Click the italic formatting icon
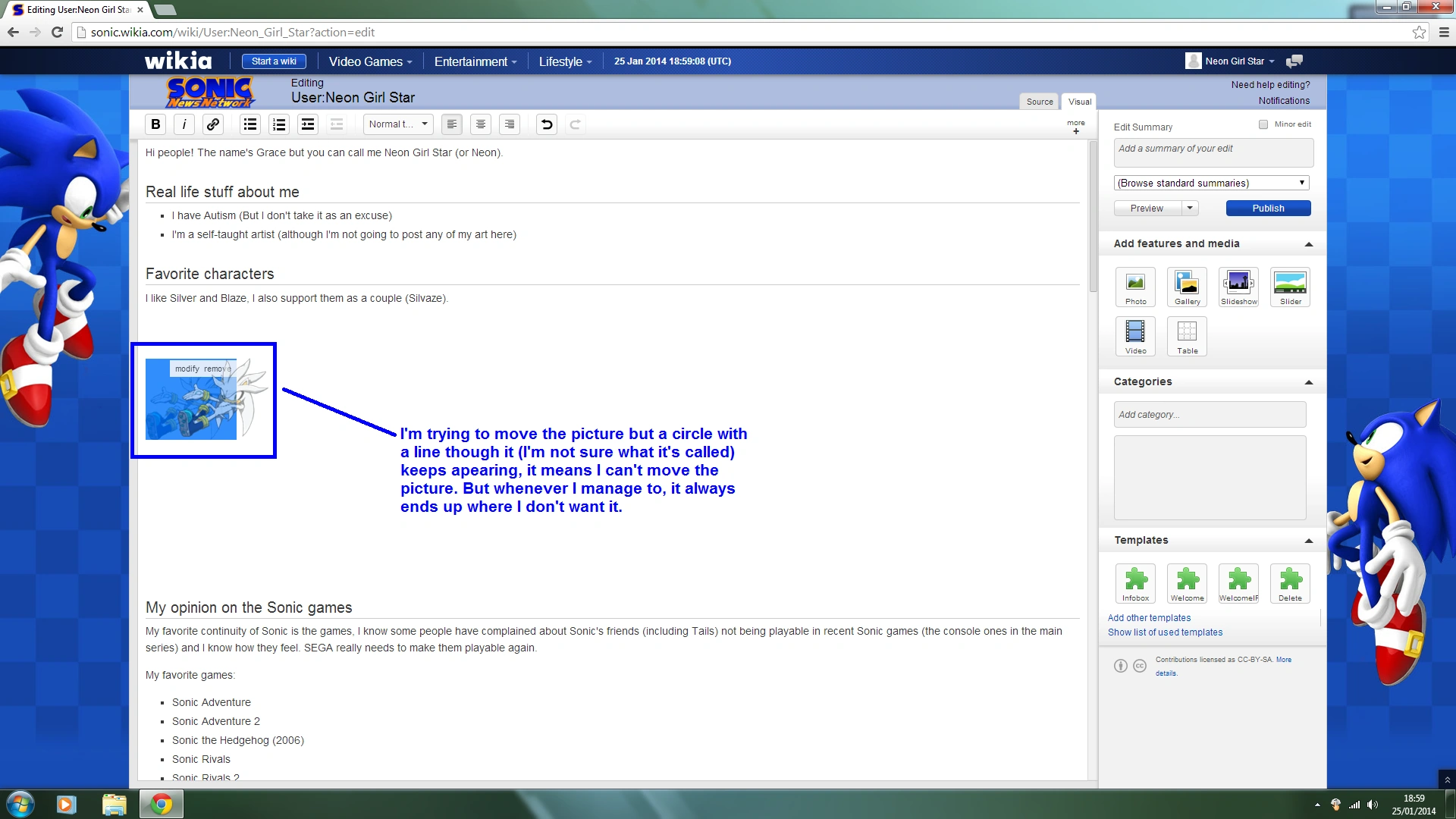Viewport: 1456px width, 819px height. 184,124
